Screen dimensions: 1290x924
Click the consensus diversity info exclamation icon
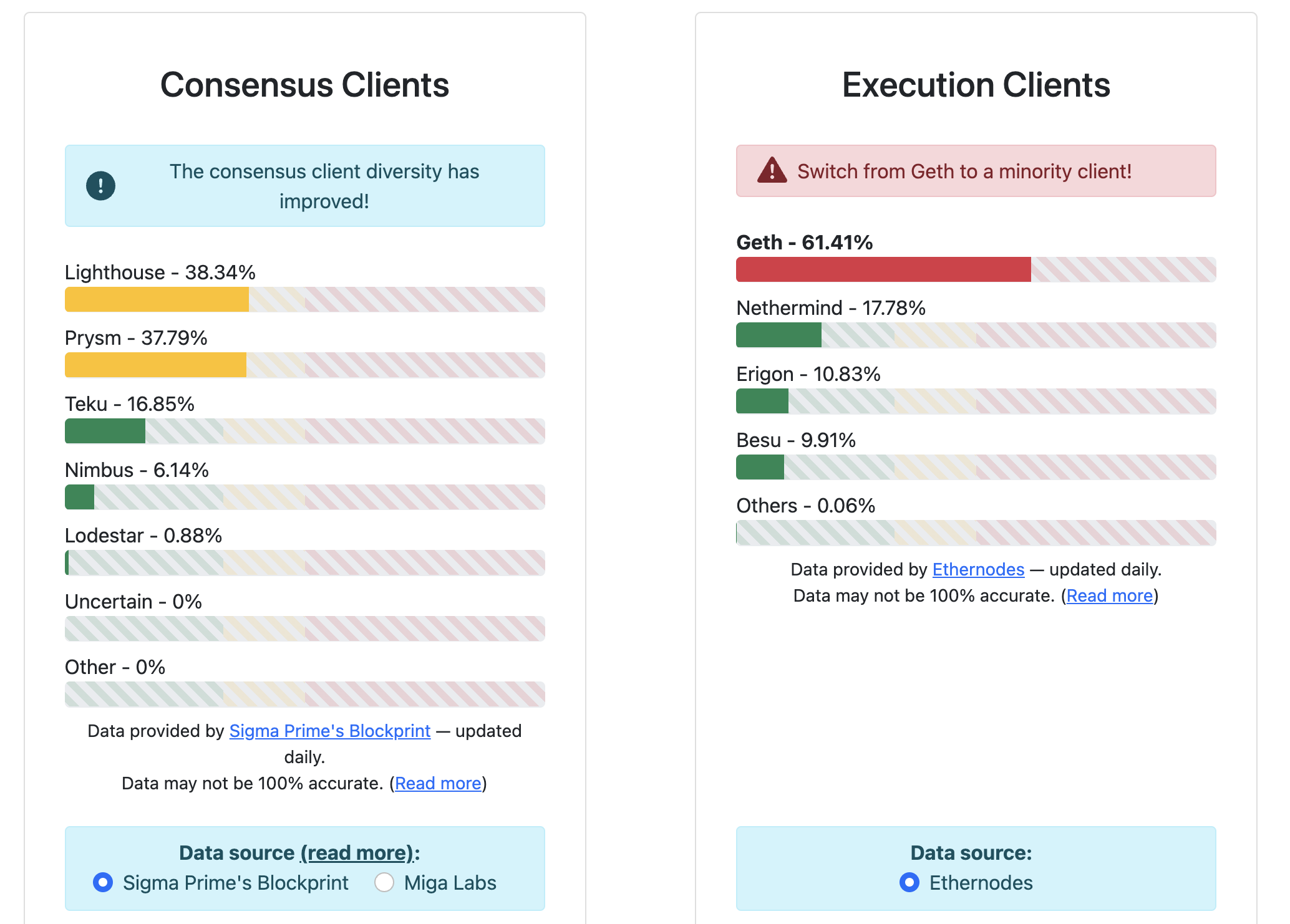(x=100, y=186)
